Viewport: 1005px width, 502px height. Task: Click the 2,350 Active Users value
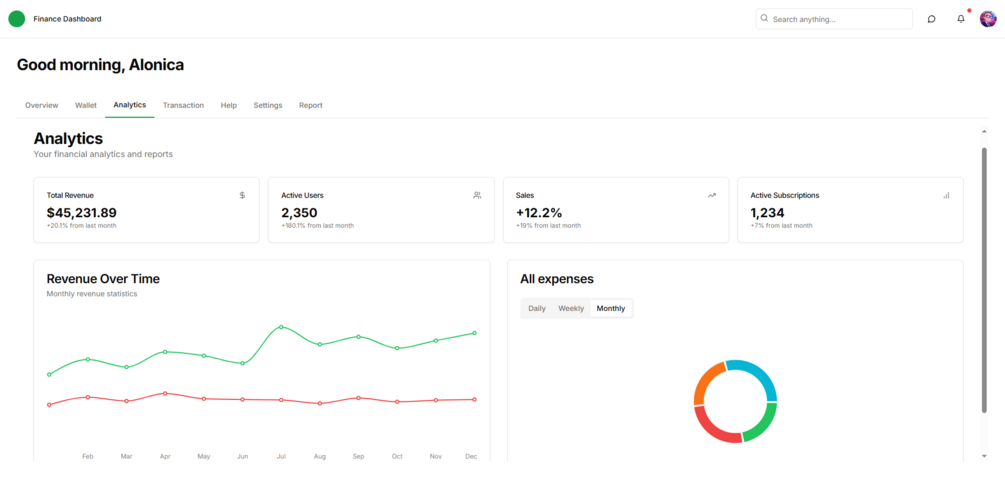click(299, 213)
